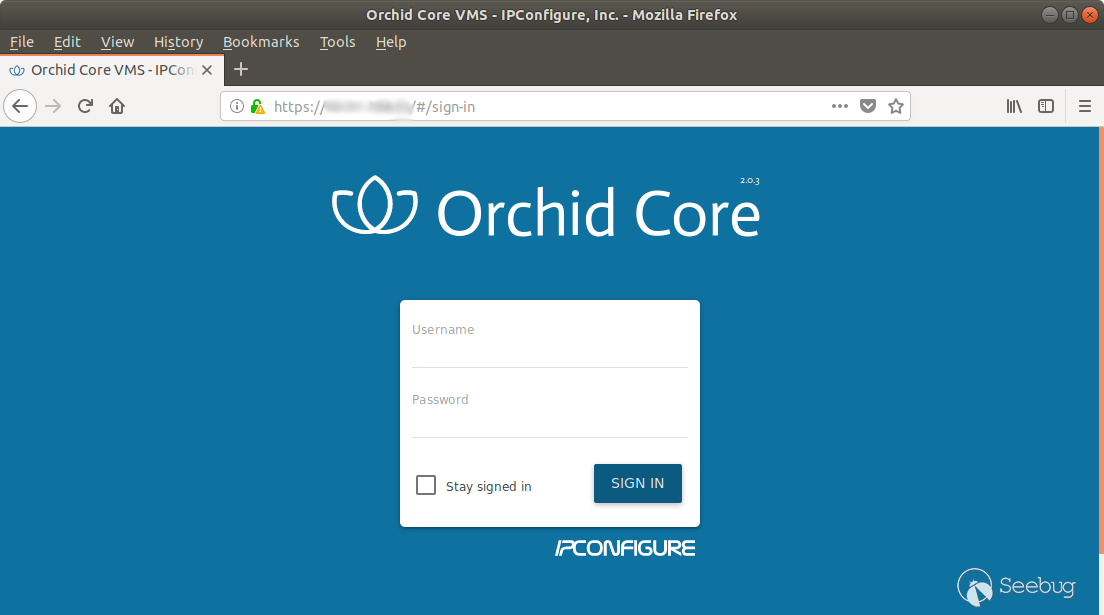1104x615 pixels.
Task: Open the Edit menu
Action: tap(67, 42)
